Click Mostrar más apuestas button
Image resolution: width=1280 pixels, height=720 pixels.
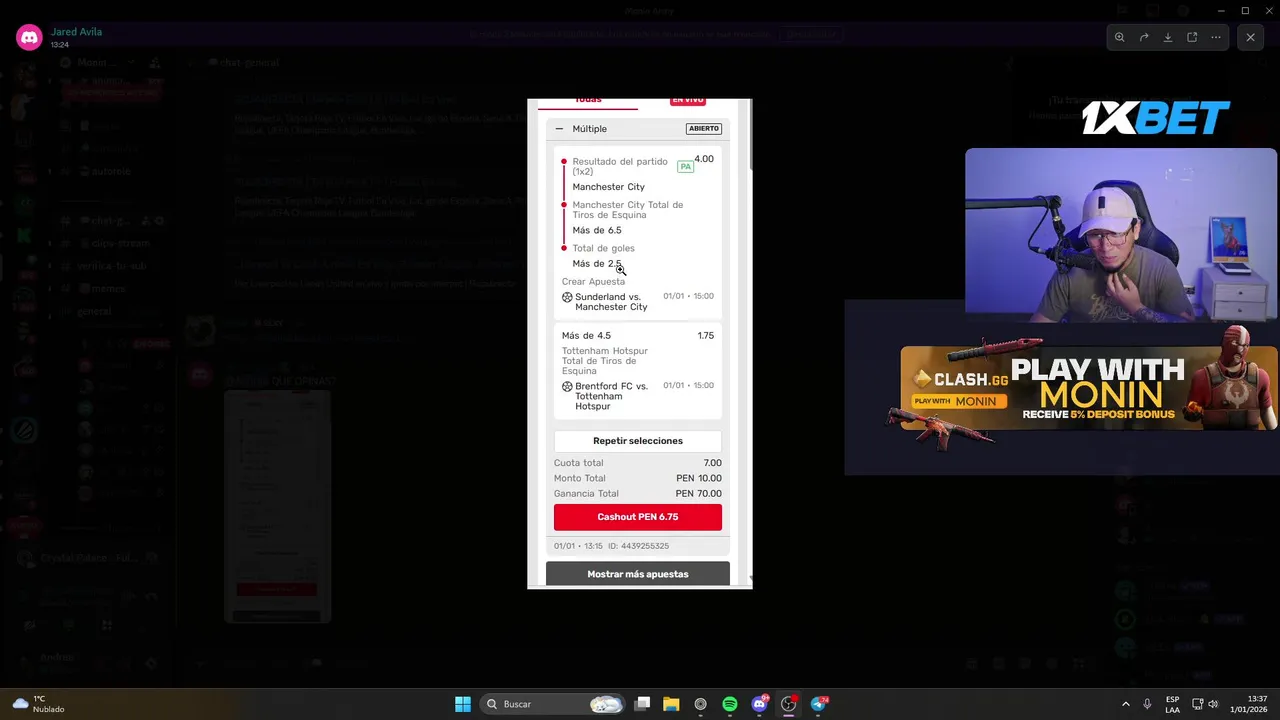[x=638, y=574]
